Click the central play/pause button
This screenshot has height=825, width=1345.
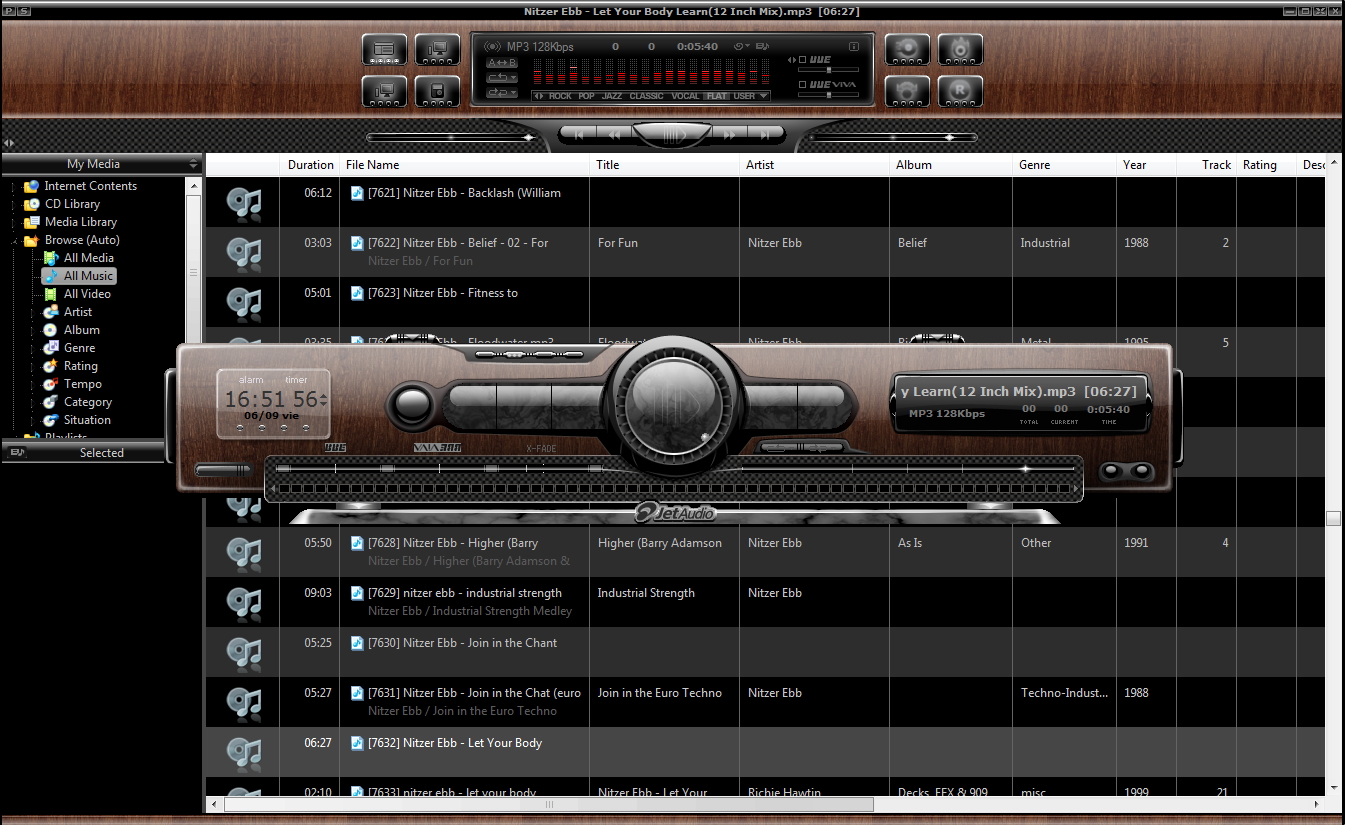673,134
